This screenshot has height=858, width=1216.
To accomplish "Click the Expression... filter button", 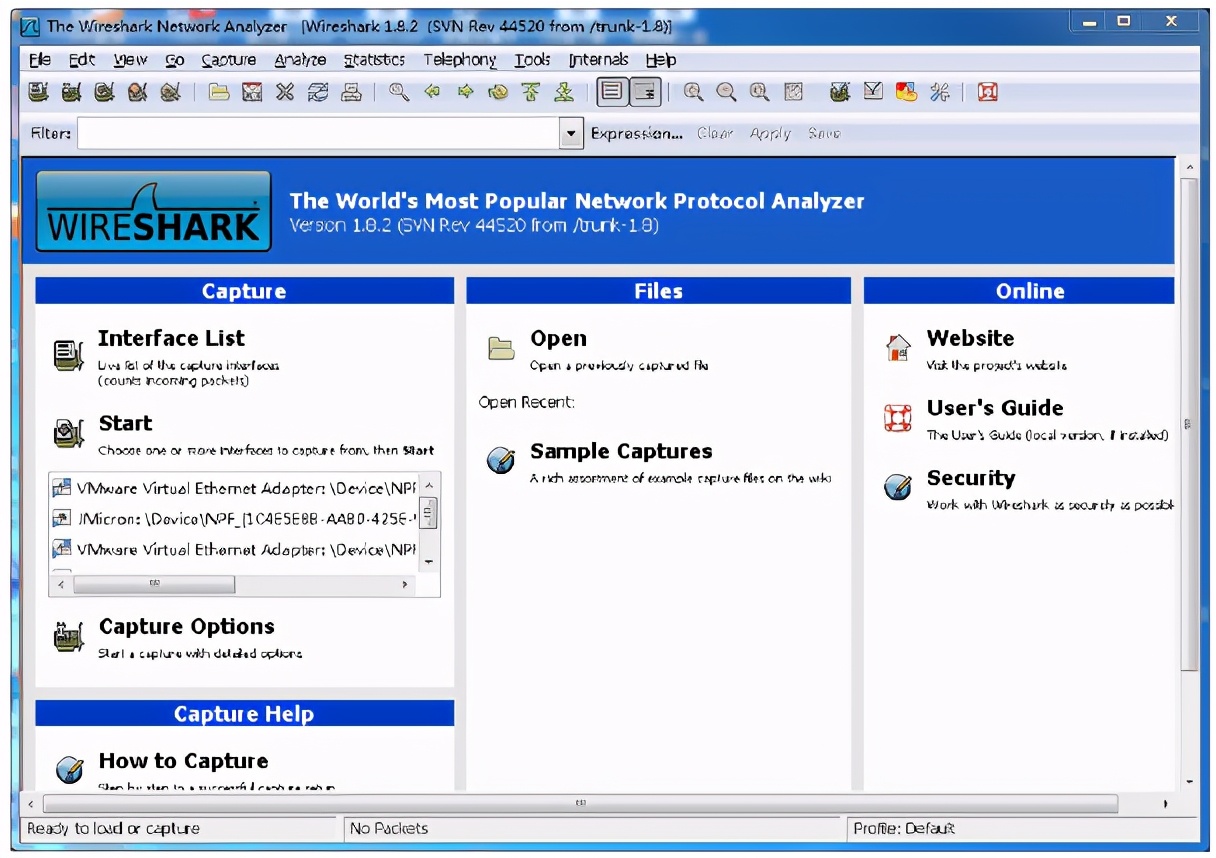I will 637,133.
